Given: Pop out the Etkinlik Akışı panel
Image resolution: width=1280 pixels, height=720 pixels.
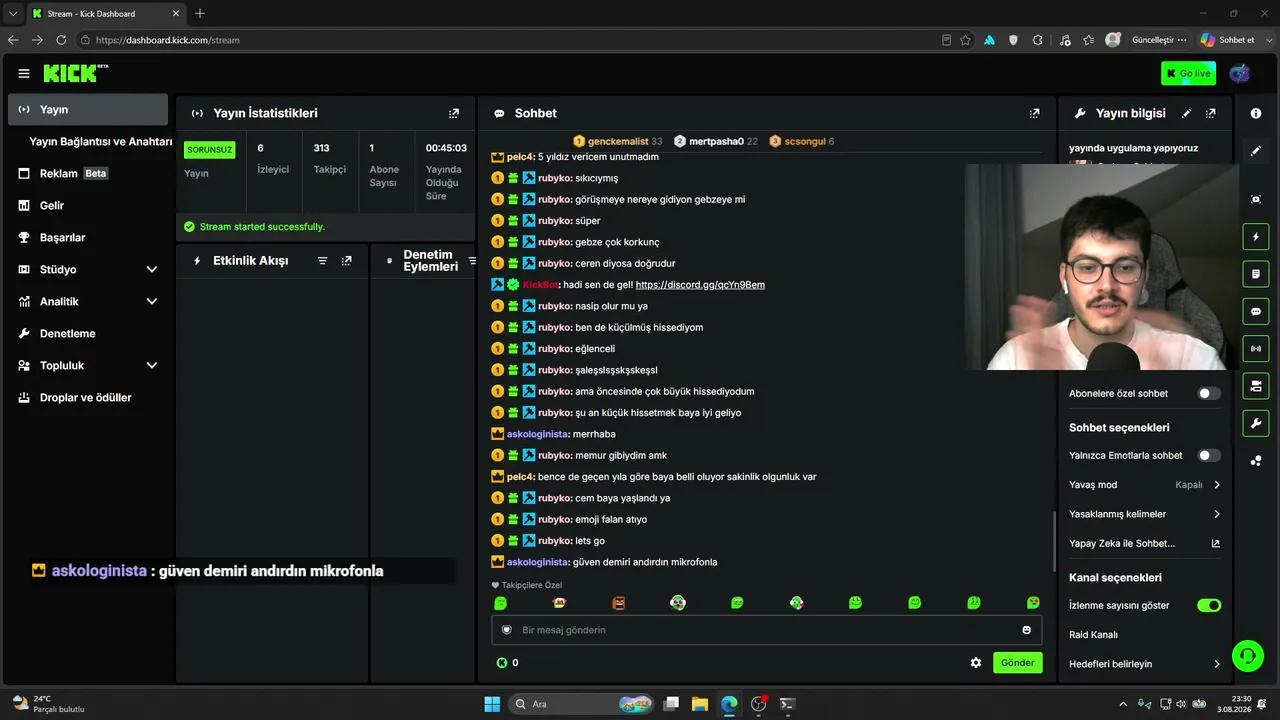Looking at the screenshot, I should pyautogui.click(x=346, y=260).
